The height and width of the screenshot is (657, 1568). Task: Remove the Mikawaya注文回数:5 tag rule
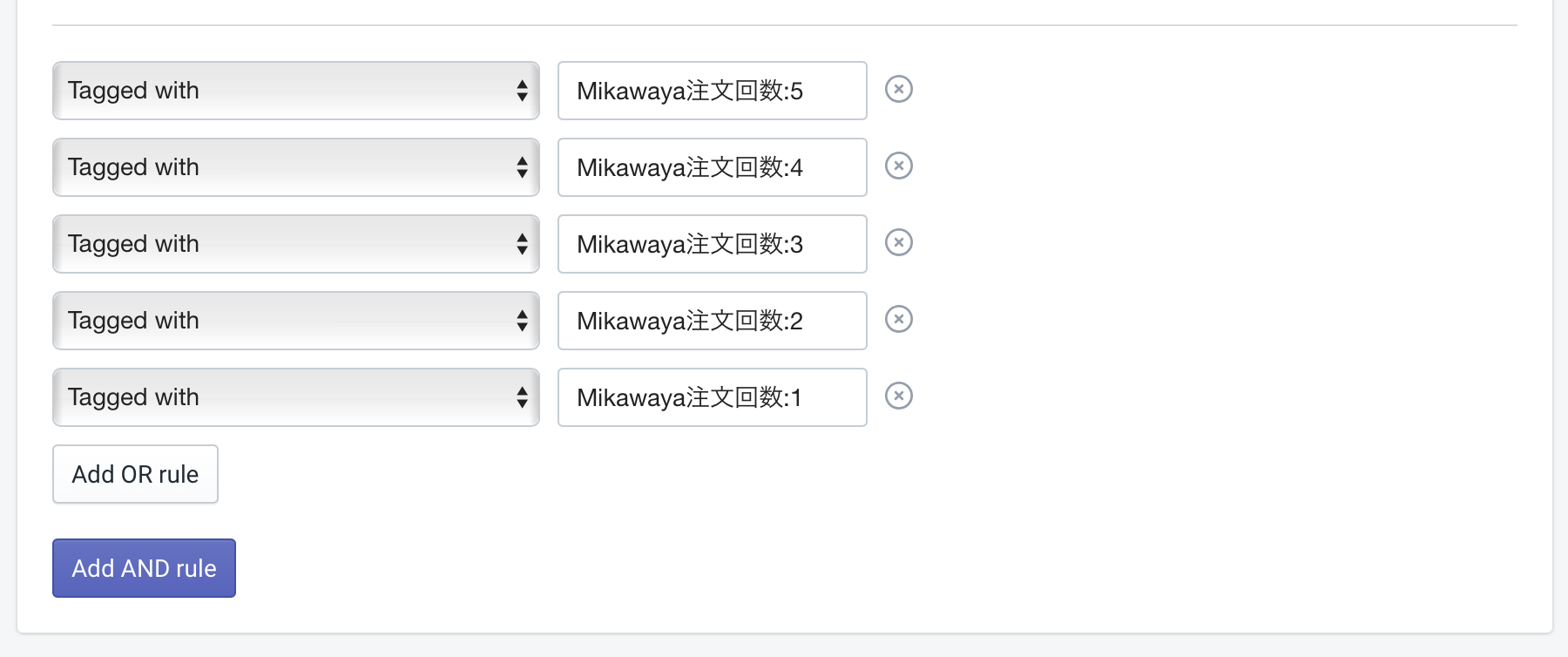click(x=898, y=89)
